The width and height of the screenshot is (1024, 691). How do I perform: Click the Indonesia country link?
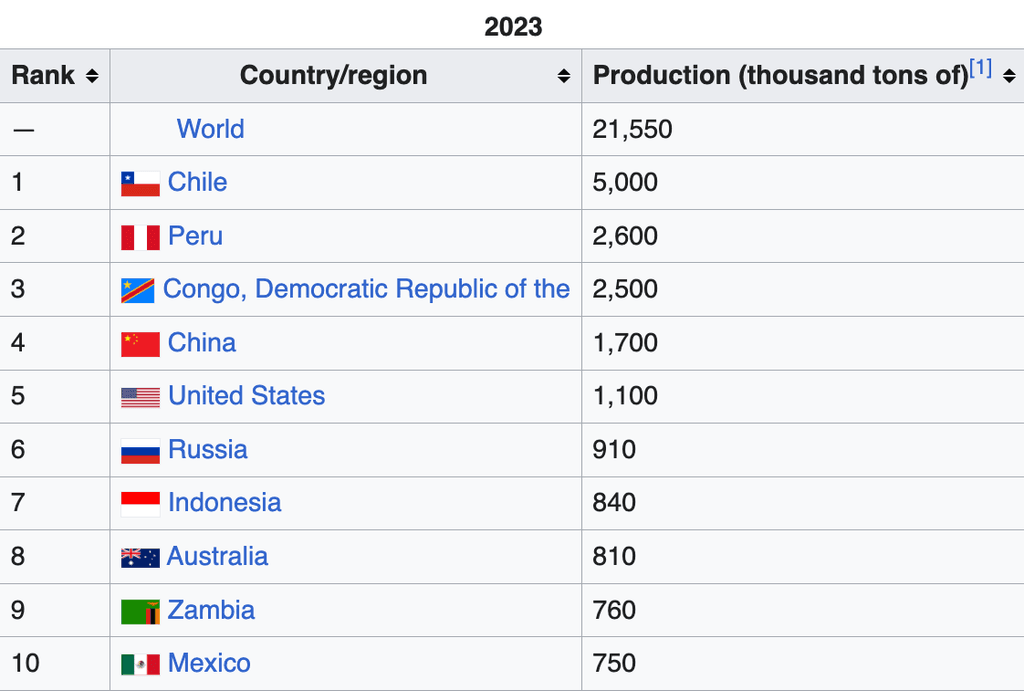(224, 503)
